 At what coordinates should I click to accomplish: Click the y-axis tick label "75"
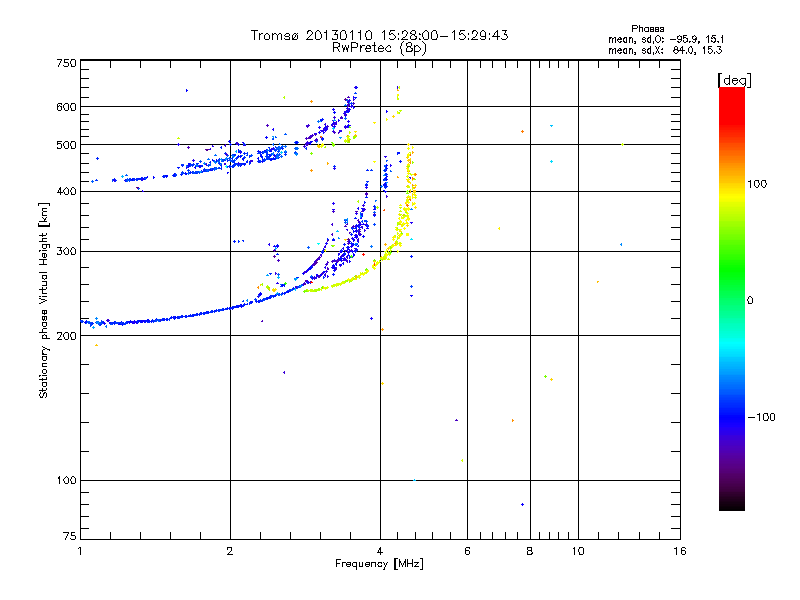pyautogui.click(x=70, y=536)
